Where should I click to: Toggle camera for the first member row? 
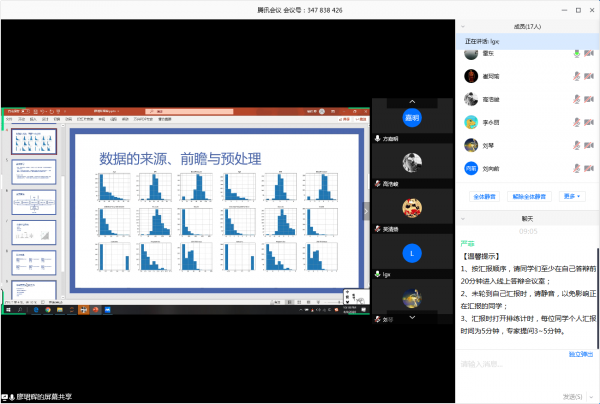coord(589,54)
